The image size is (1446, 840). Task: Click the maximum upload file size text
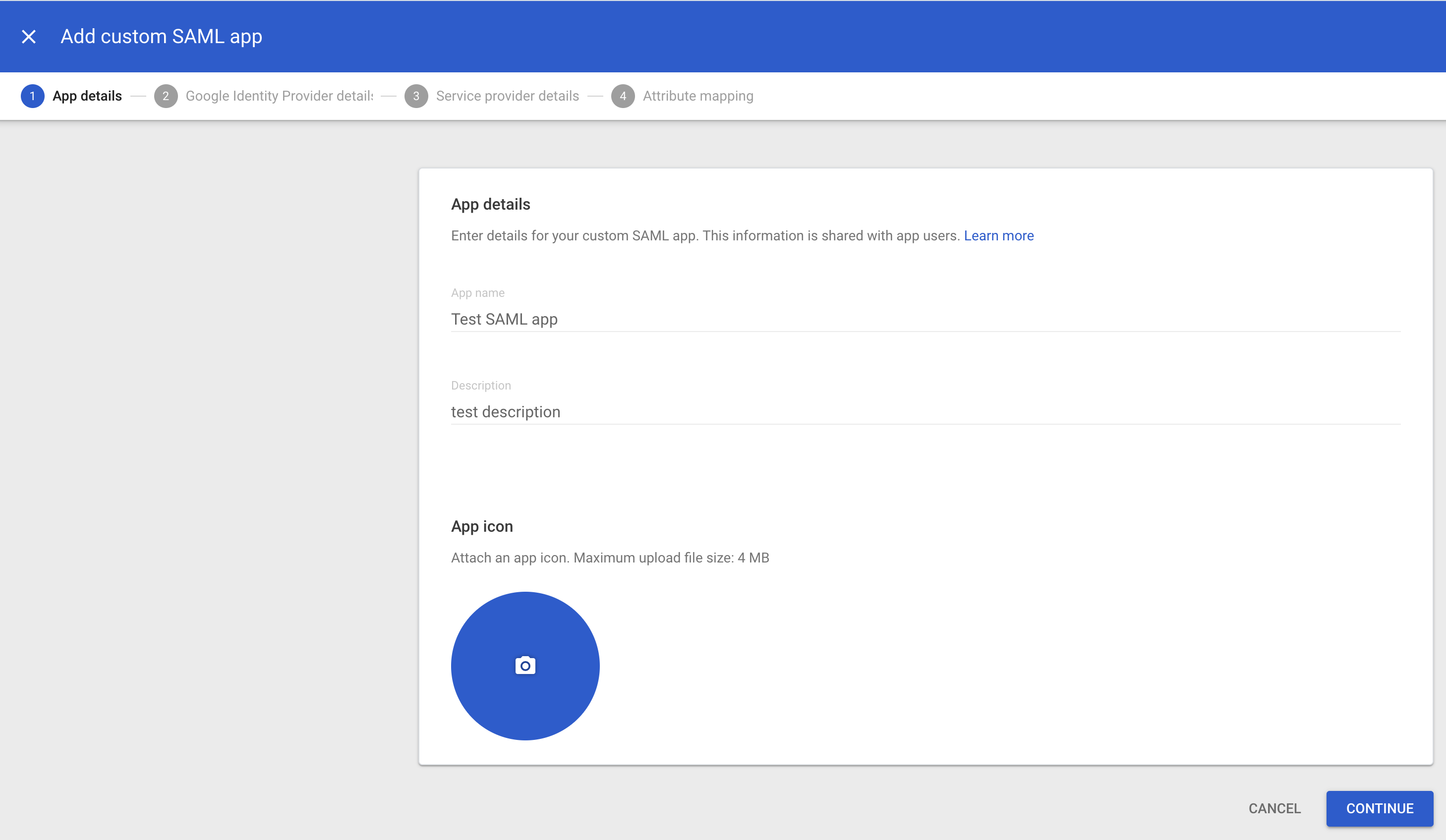point(610,558)
